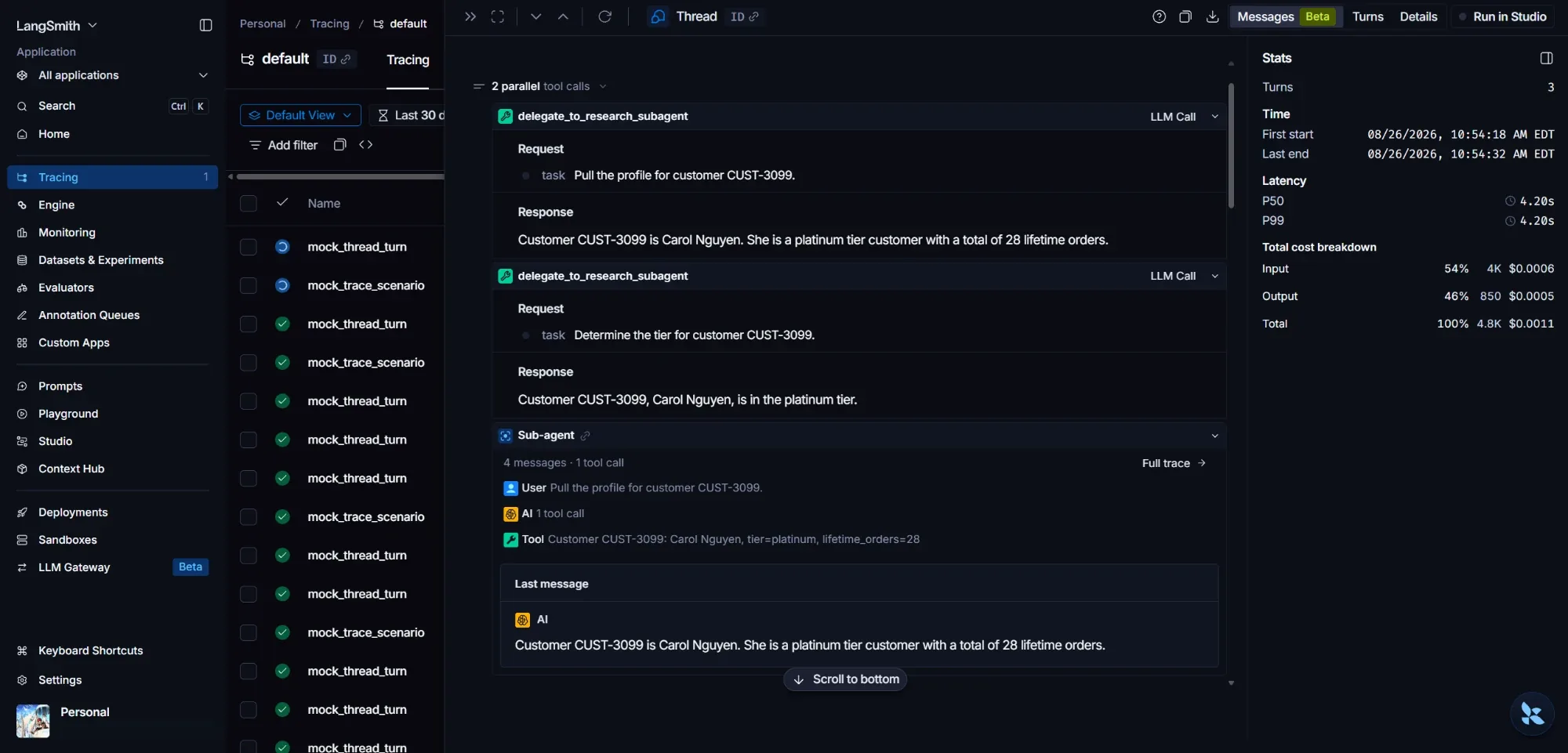Collapse the Sub-agent section chevron

pyautogui.click(x=1214, y=436)
